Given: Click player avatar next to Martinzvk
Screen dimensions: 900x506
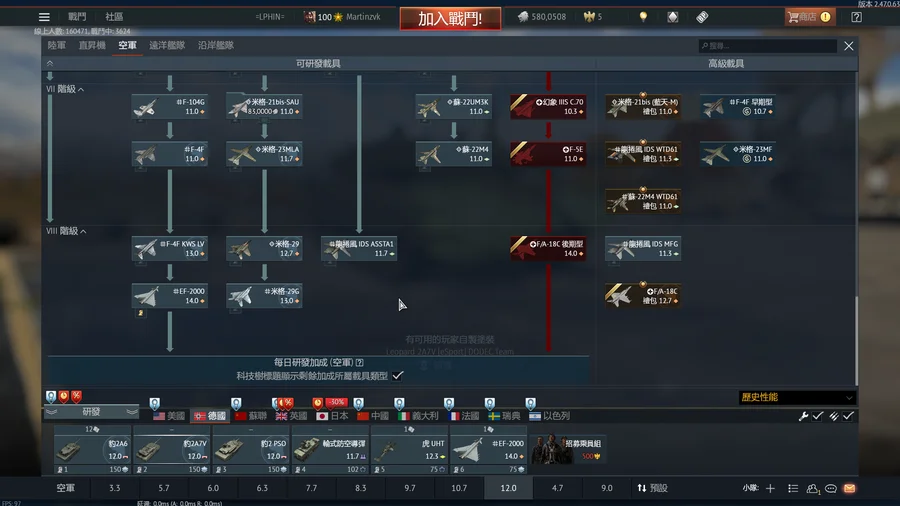Looking at the screenshot, I should click(309, 17).
